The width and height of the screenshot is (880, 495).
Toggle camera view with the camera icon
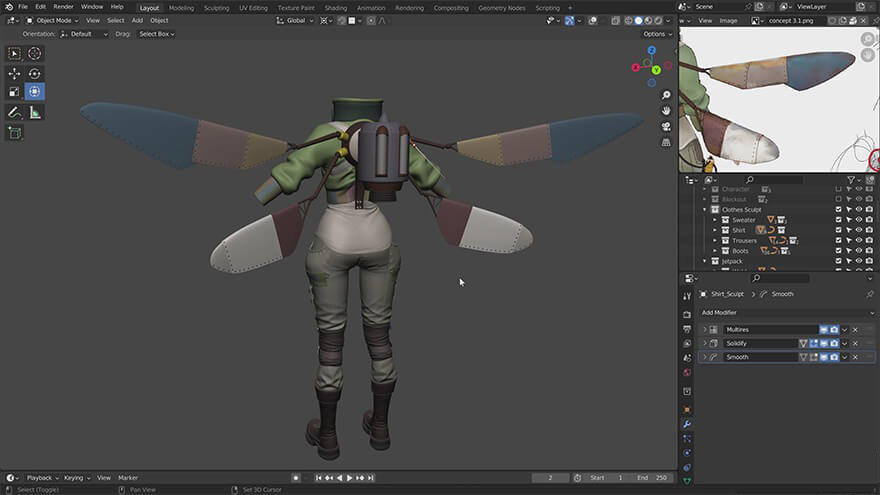click(666, 126)
